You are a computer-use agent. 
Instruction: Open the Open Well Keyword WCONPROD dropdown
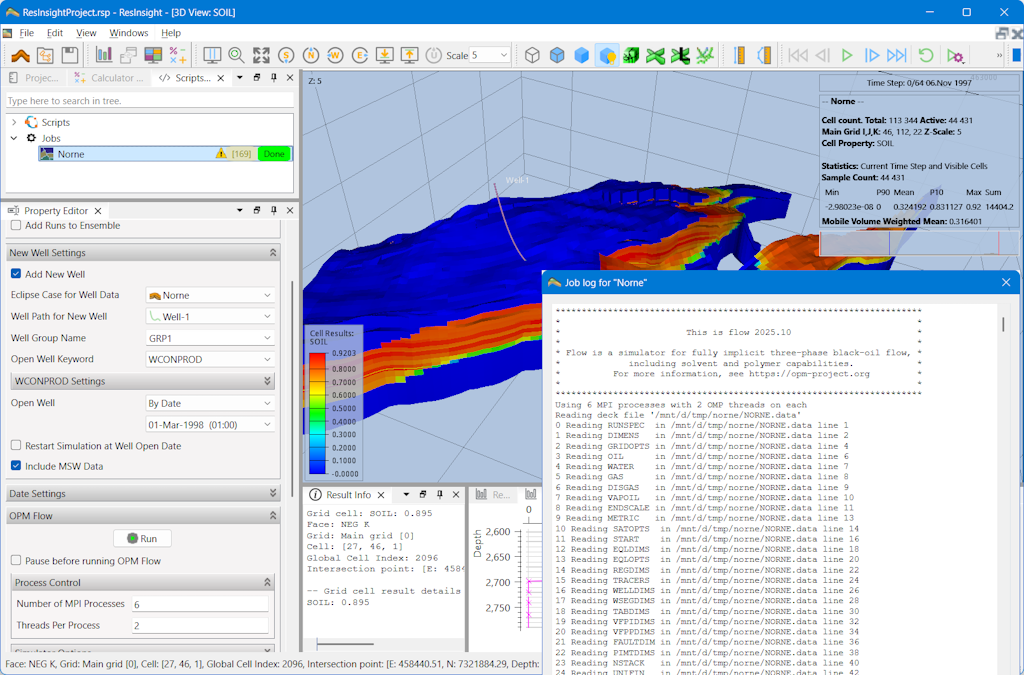[210, 359]
